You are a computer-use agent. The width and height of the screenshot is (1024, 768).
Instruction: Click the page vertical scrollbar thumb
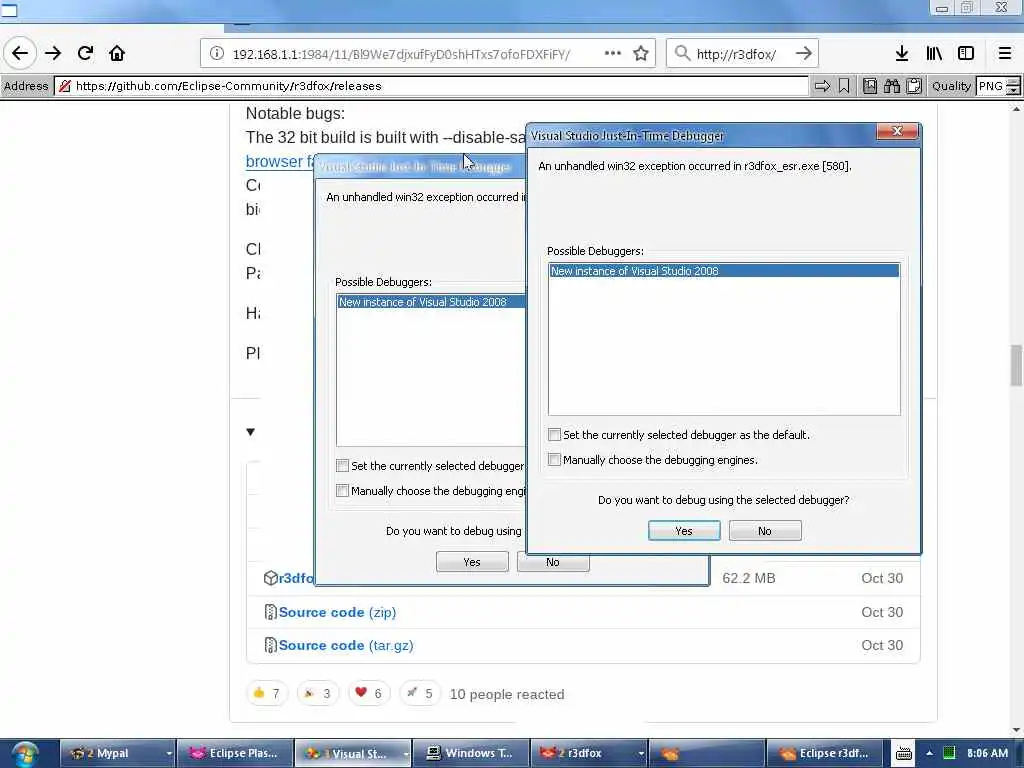click(1016, 365)
